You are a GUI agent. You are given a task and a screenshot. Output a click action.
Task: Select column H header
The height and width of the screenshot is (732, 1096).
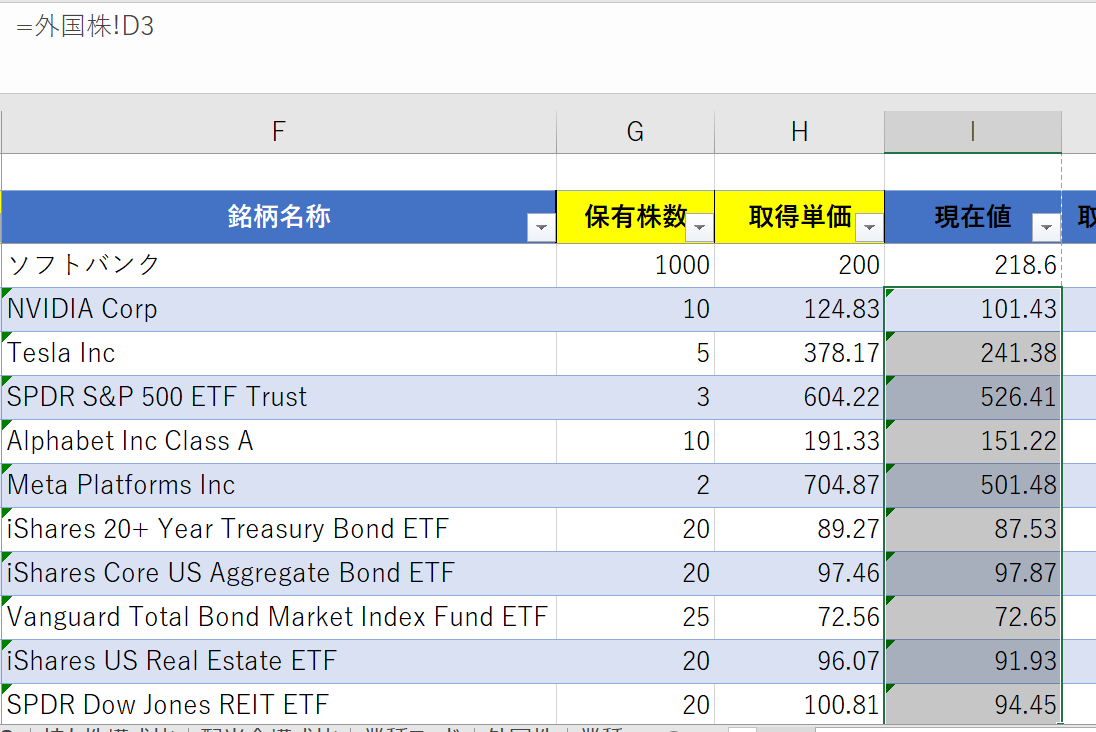click(x=800, y=131)
